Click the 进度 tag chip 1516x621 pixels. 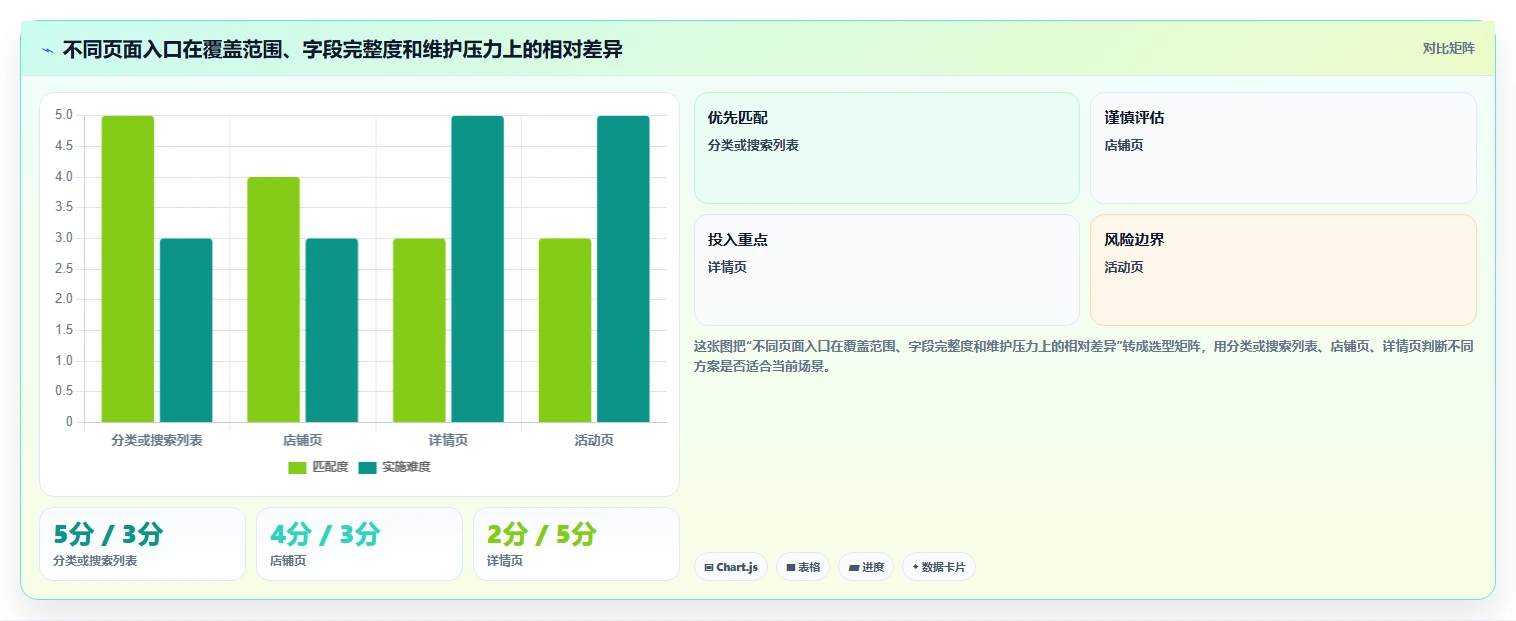tap(866, 567)
